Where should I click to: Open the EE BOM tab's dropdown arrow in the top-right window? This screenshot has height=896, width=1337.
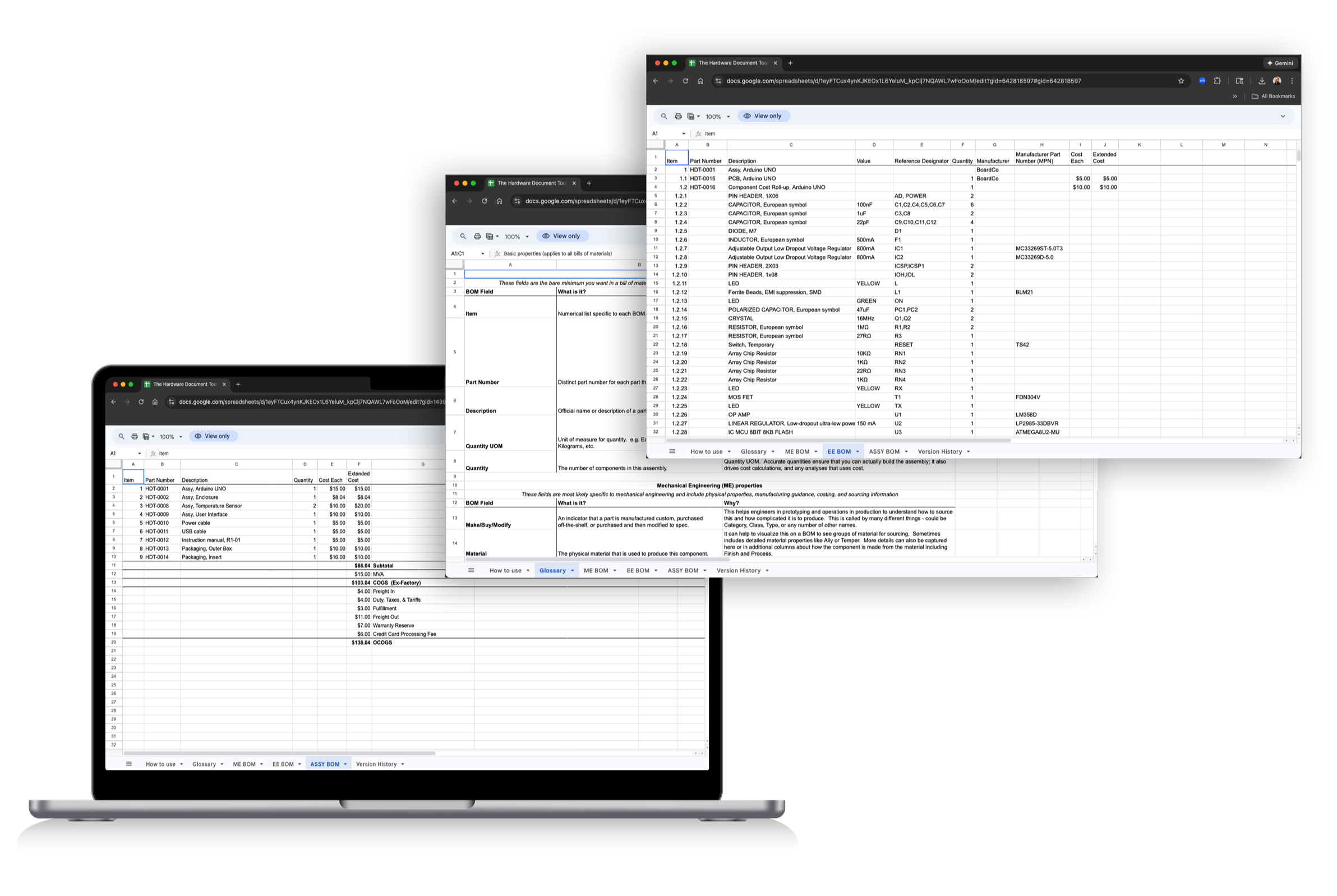coord(857,452)
